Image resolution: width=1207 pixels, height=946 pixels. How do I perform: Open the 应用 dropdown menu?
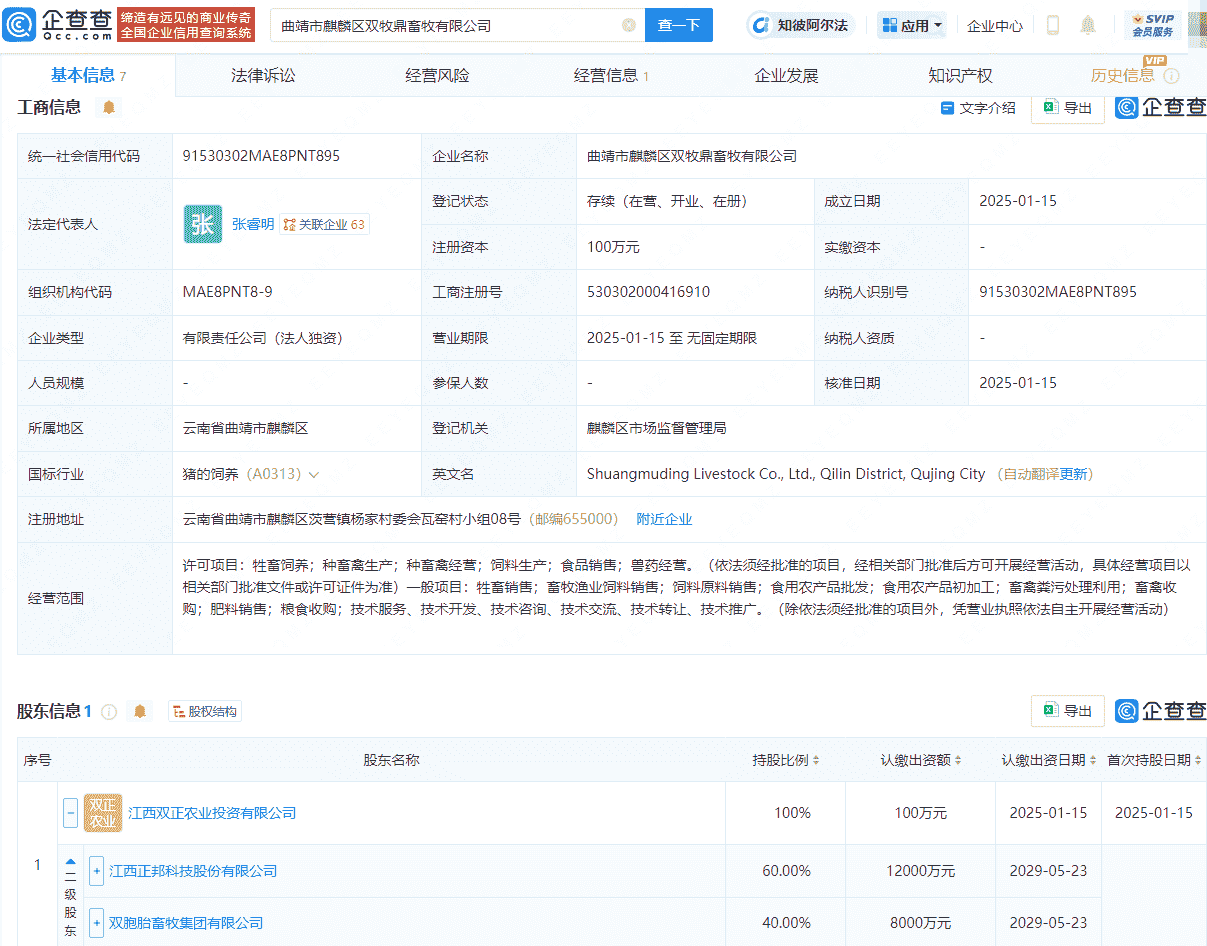pyautogui.click(x=911, y=25)
